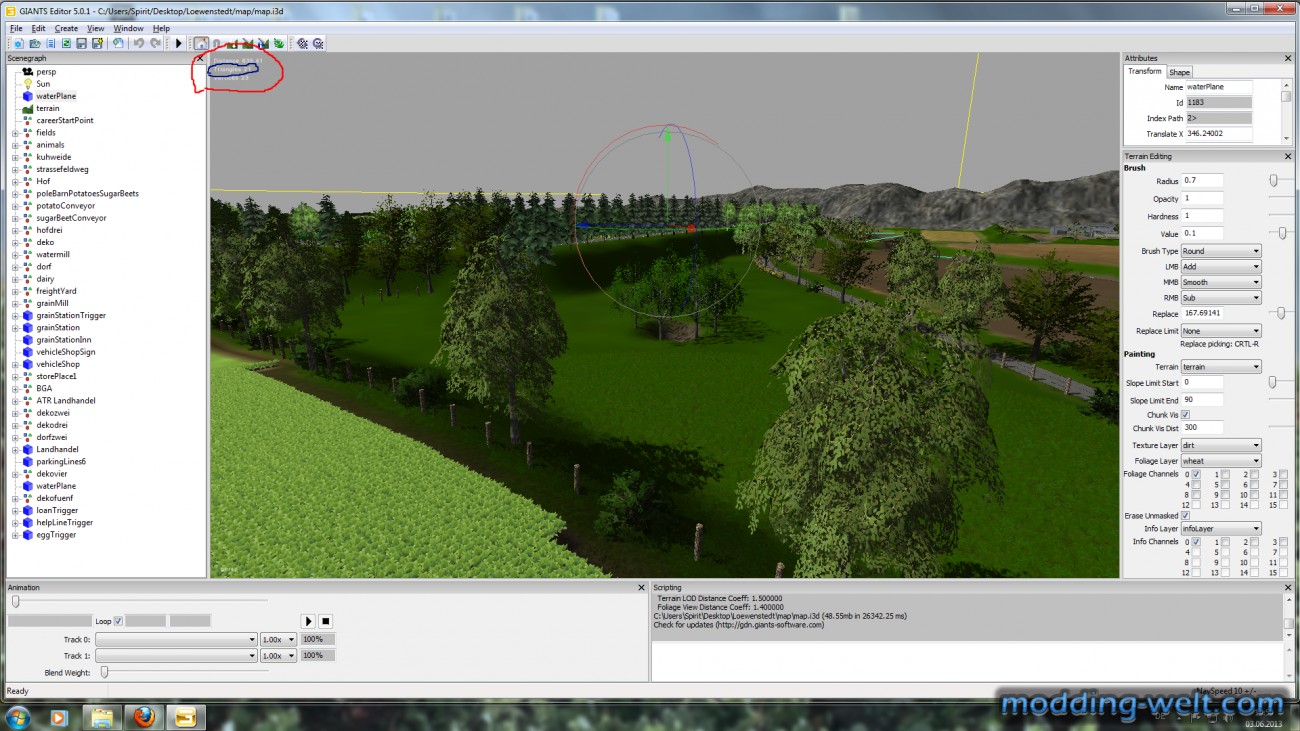Expand the fields node in Scenegraph
This screenshot has width=1300, height=731.
point(15,133)
